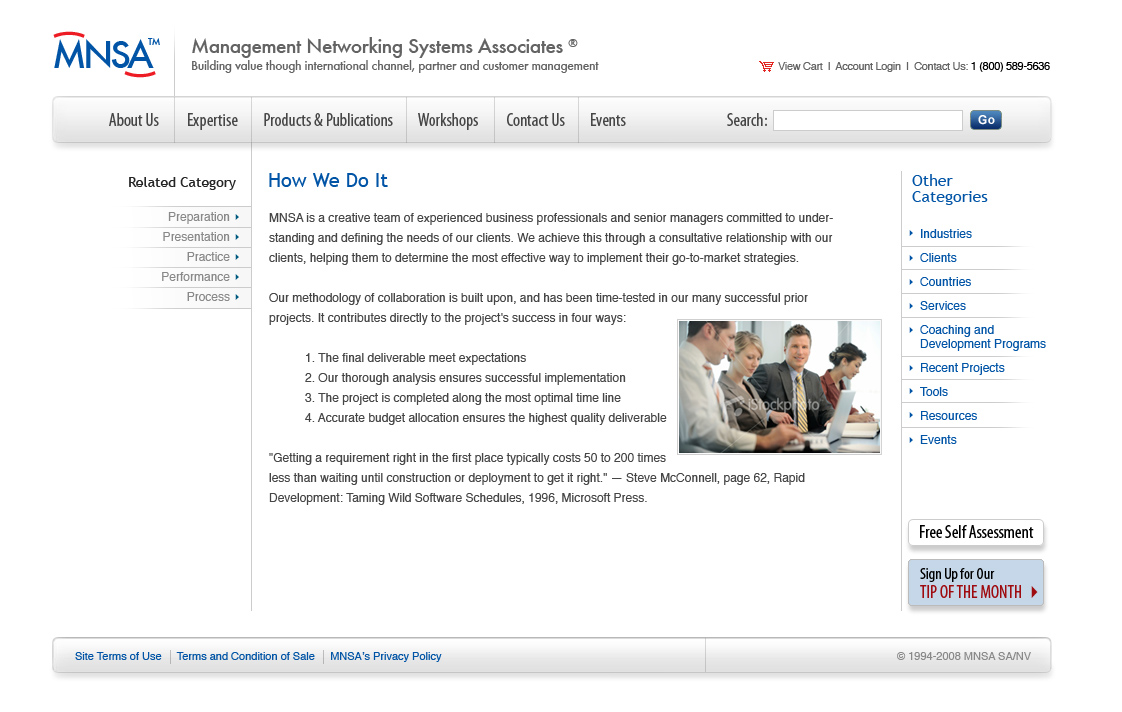Click the Management Networking Systems Associates title
1122x712 pixels.
coord(384,47)
